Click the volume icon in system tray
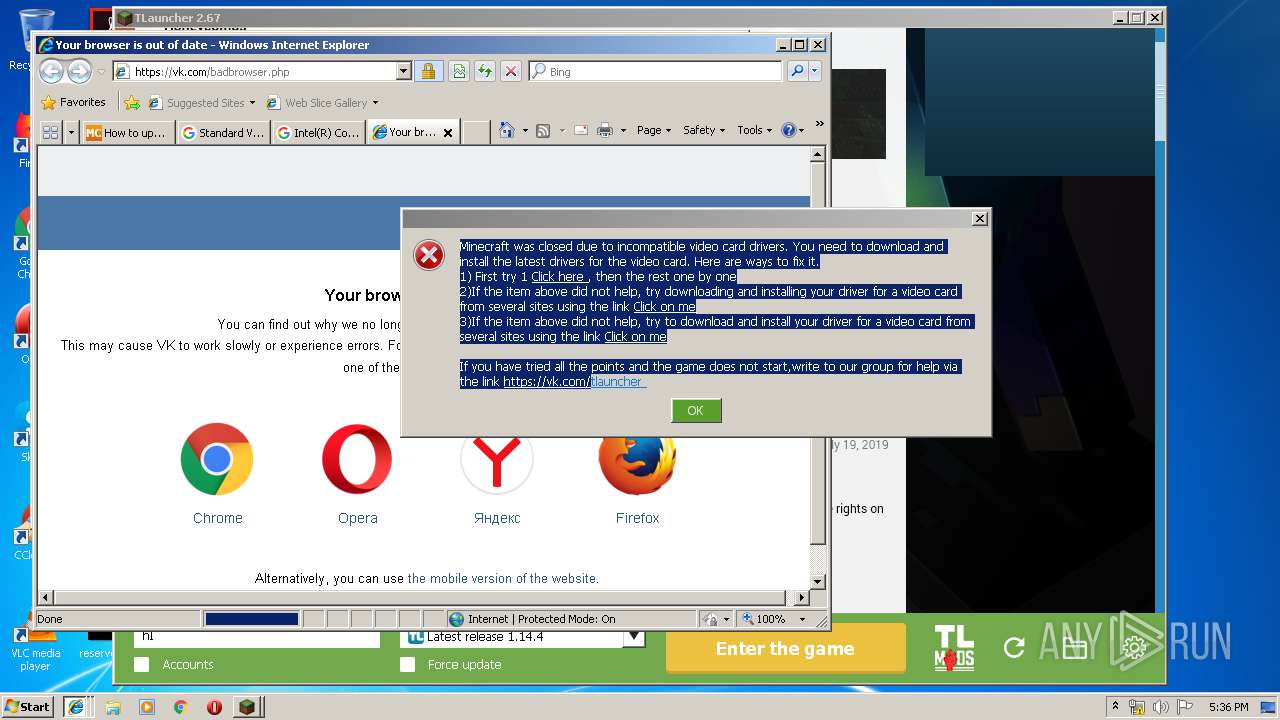This screenshot has width=1280, height=720. pyautogui.click(x=1159, y=706)
